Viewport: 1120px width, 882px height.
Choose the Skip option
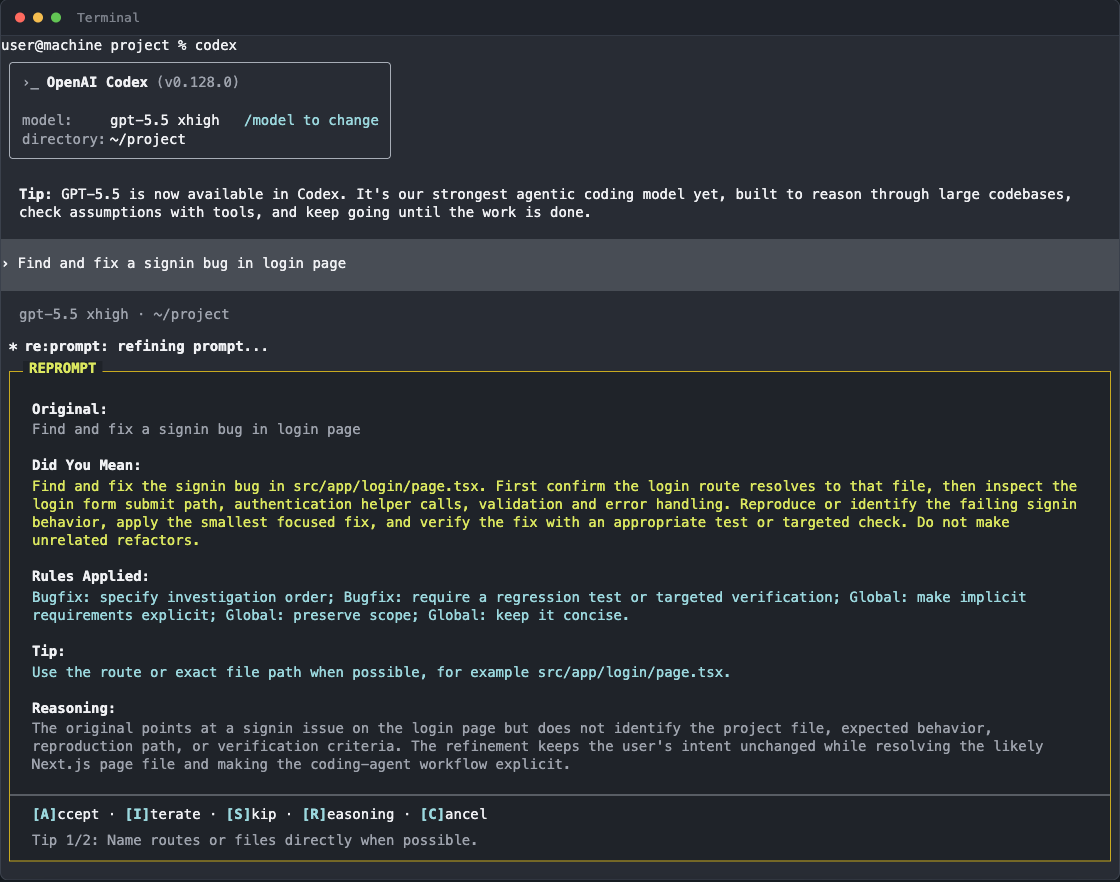coord(251,814)
